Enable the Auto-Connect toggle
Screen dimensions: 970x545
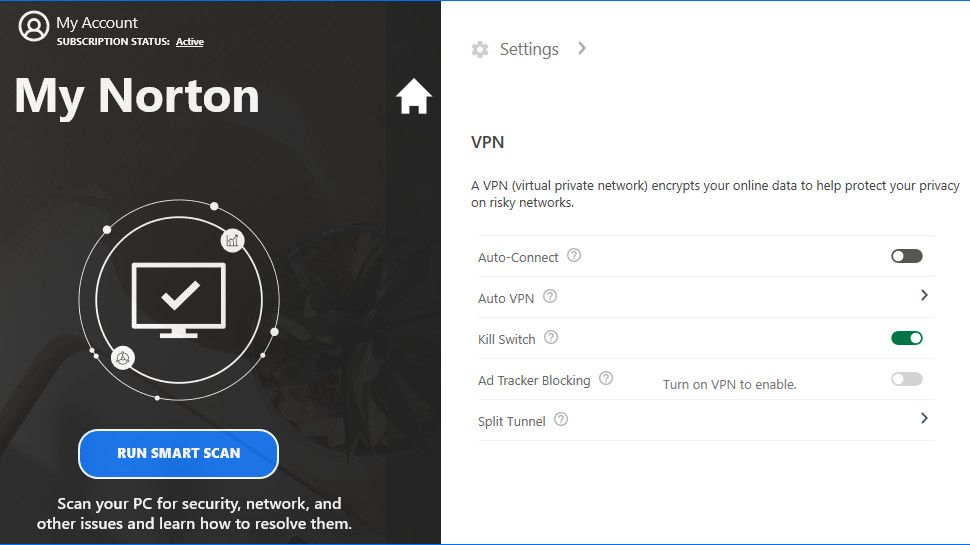tap(906, 256)
